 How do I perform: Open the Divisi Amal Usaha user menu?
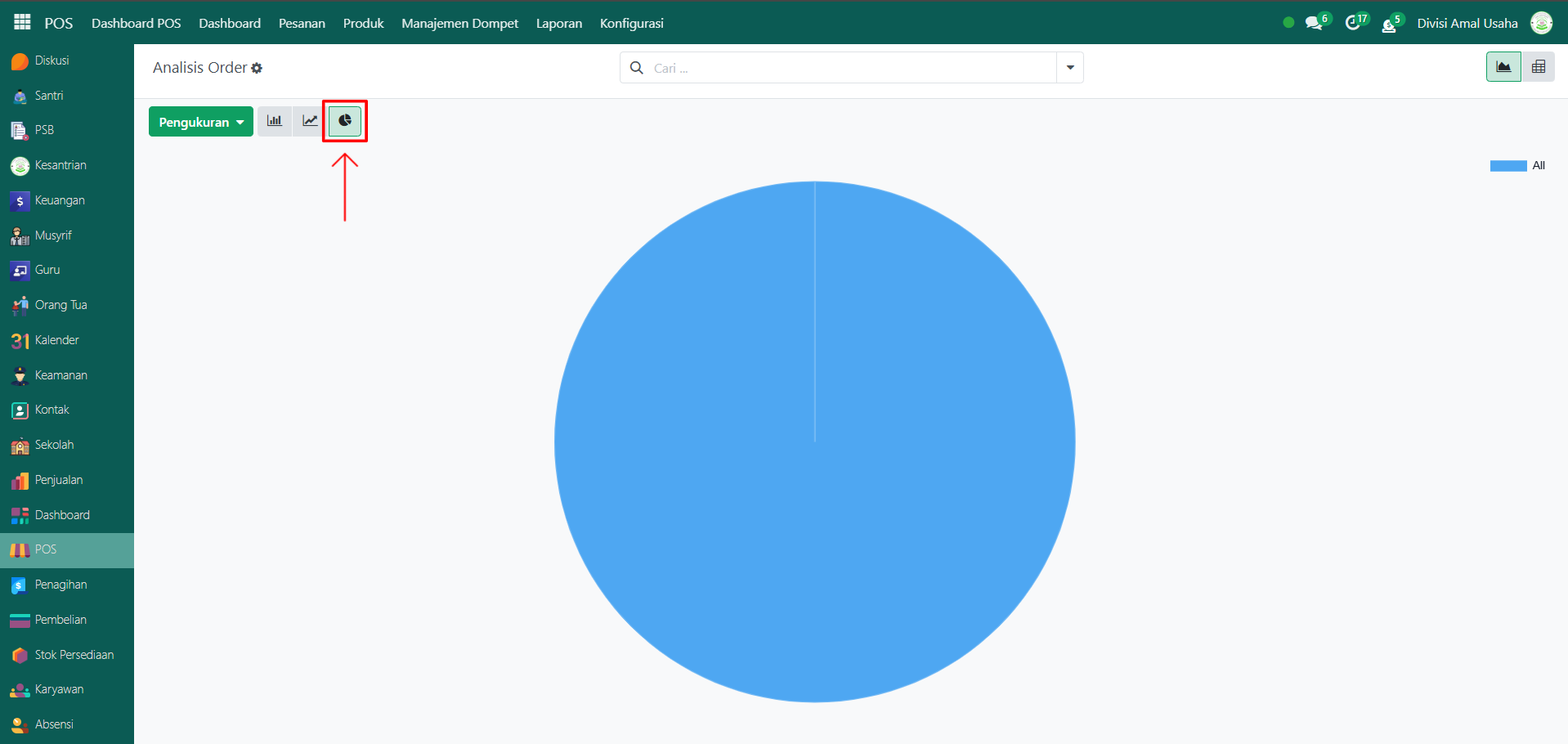[1467, 23]
